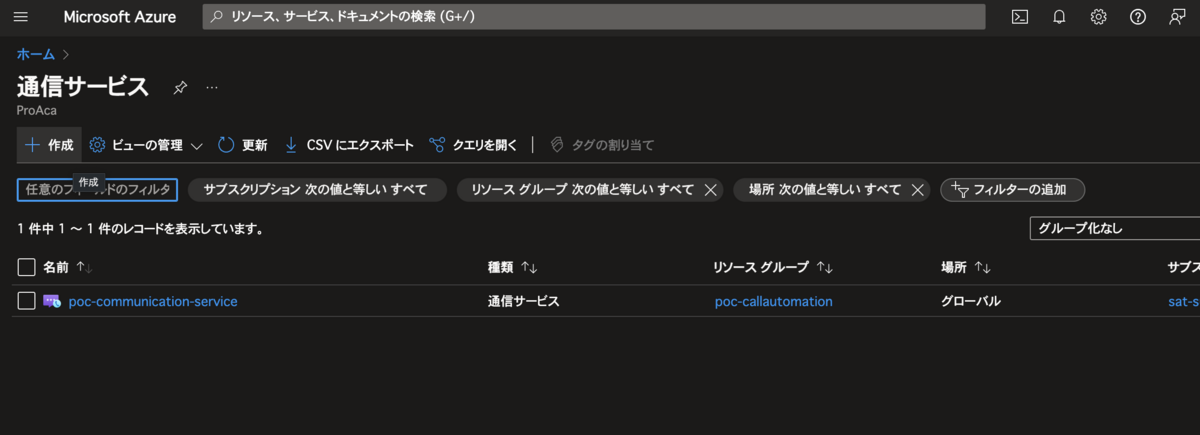Open the poc-communication-service resource link

click(153, 301)
